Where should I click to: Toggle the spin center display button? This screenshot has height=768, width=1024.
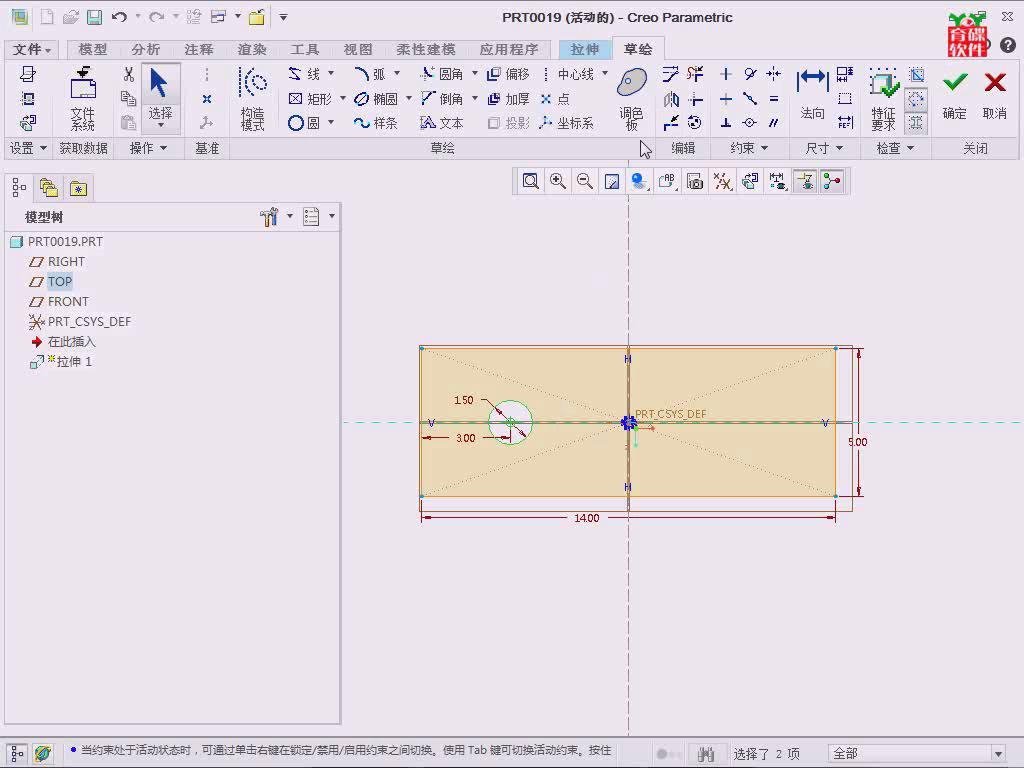coord(832,181)
